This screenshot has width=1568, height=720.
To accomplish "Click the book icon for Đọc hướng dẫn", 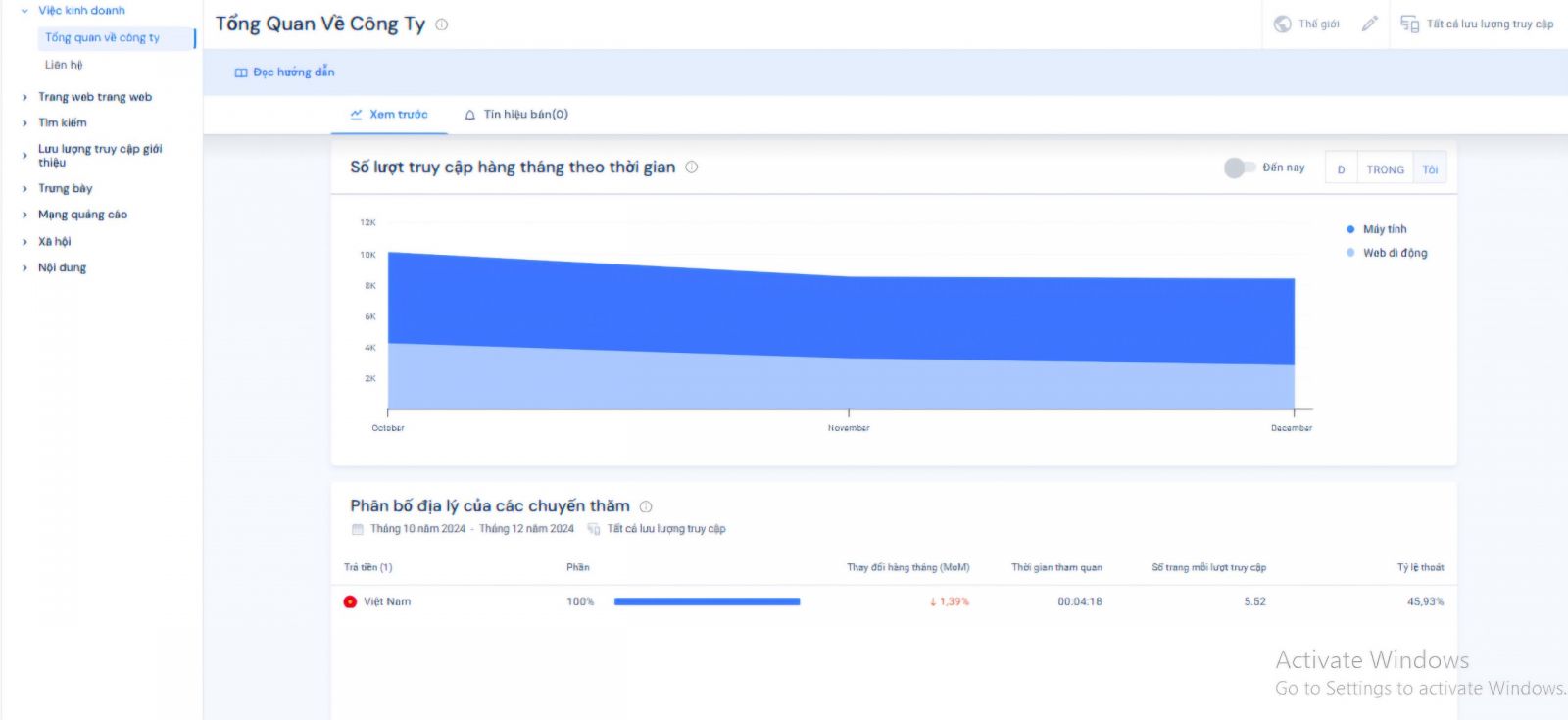I will pos(241,72).
